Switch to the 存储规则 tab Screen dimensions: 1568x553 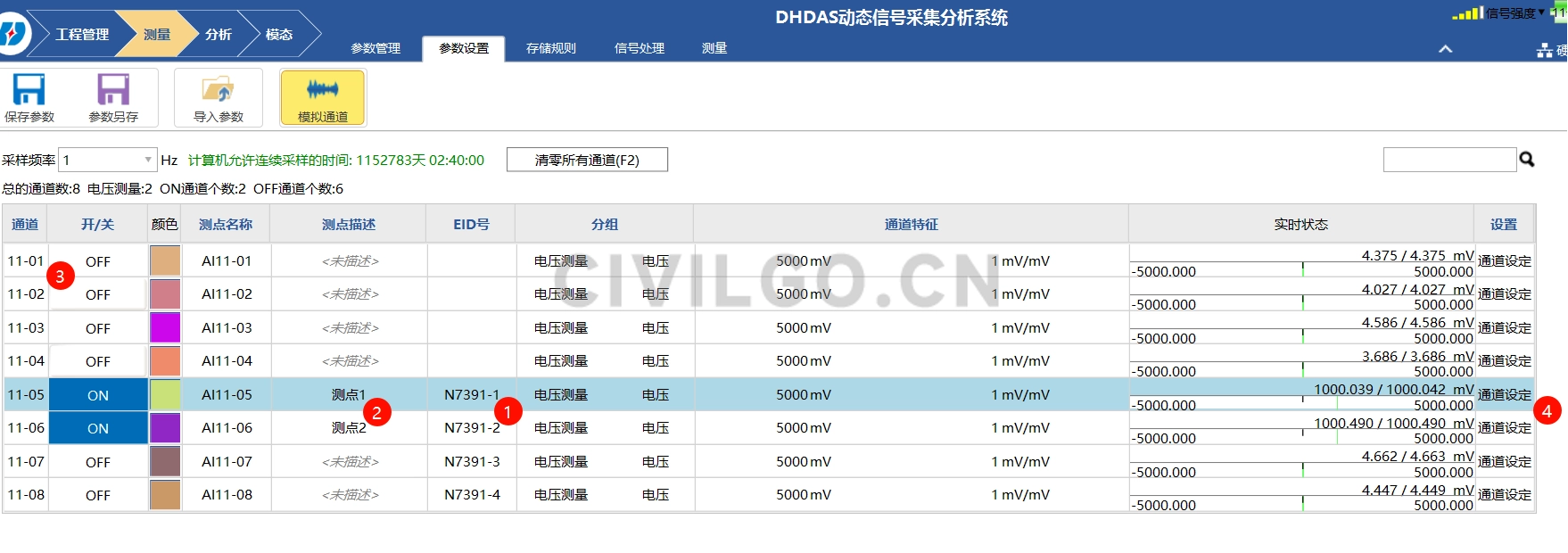coord(551,48)
